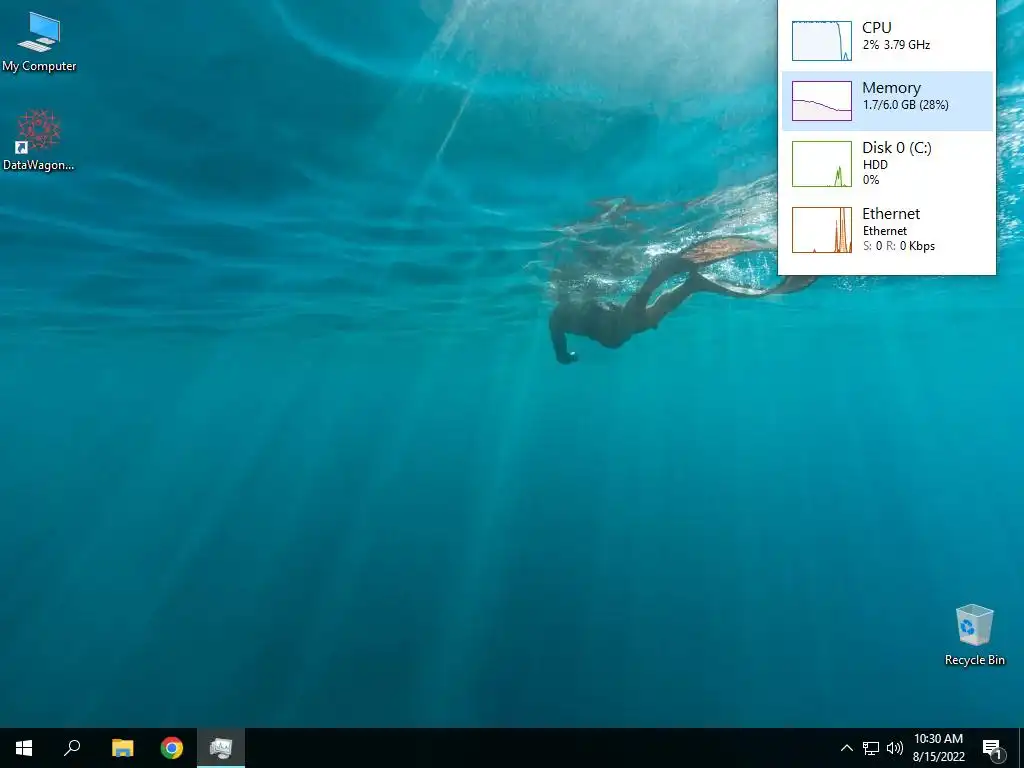The image size is (1024, 768).
Task: Open the network status tray icon
Action: [x=871, y=748]
